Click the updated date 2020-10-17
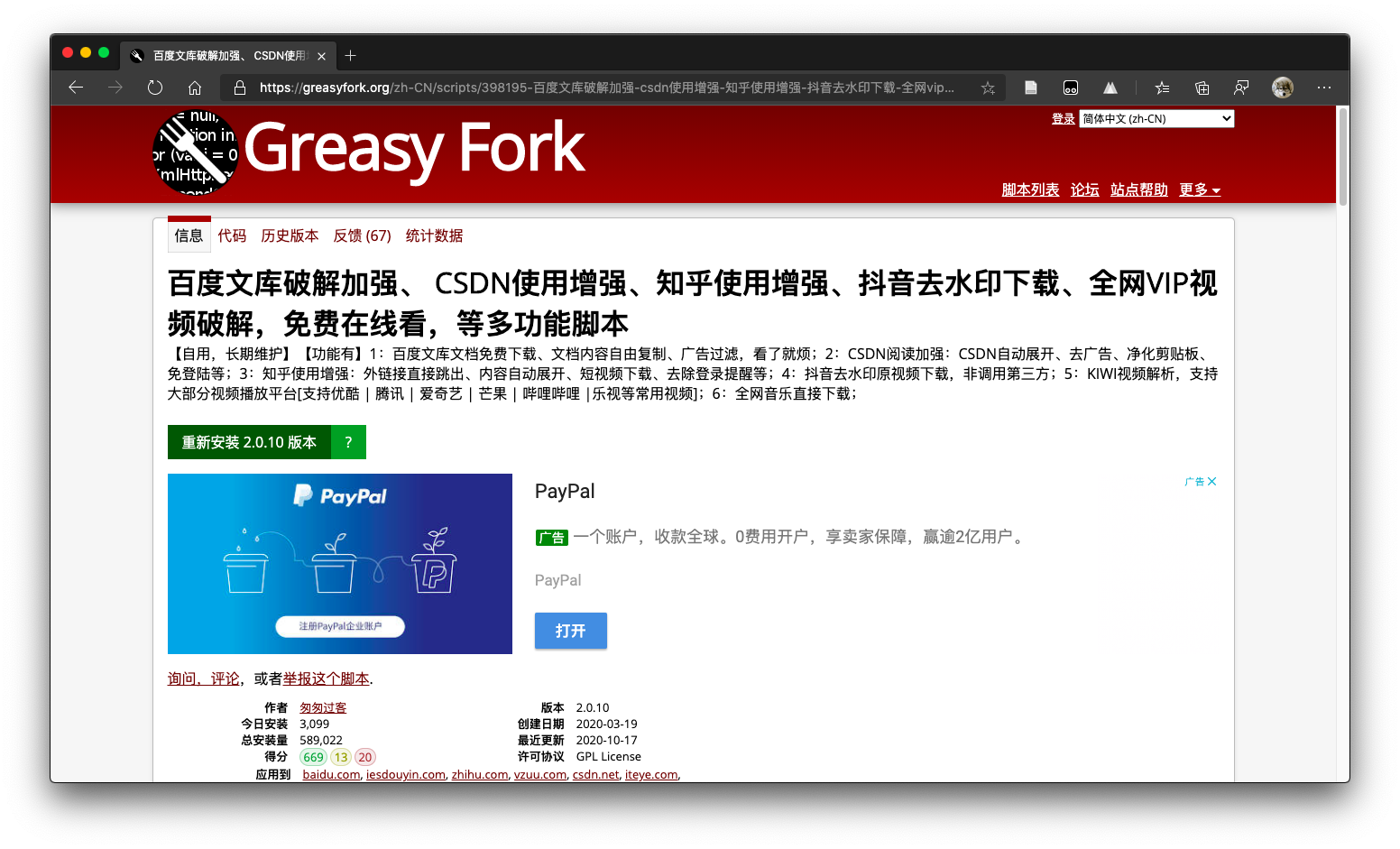Viewport: 1400px width, 849px height. pyautogui.click(x=607, y=741)
